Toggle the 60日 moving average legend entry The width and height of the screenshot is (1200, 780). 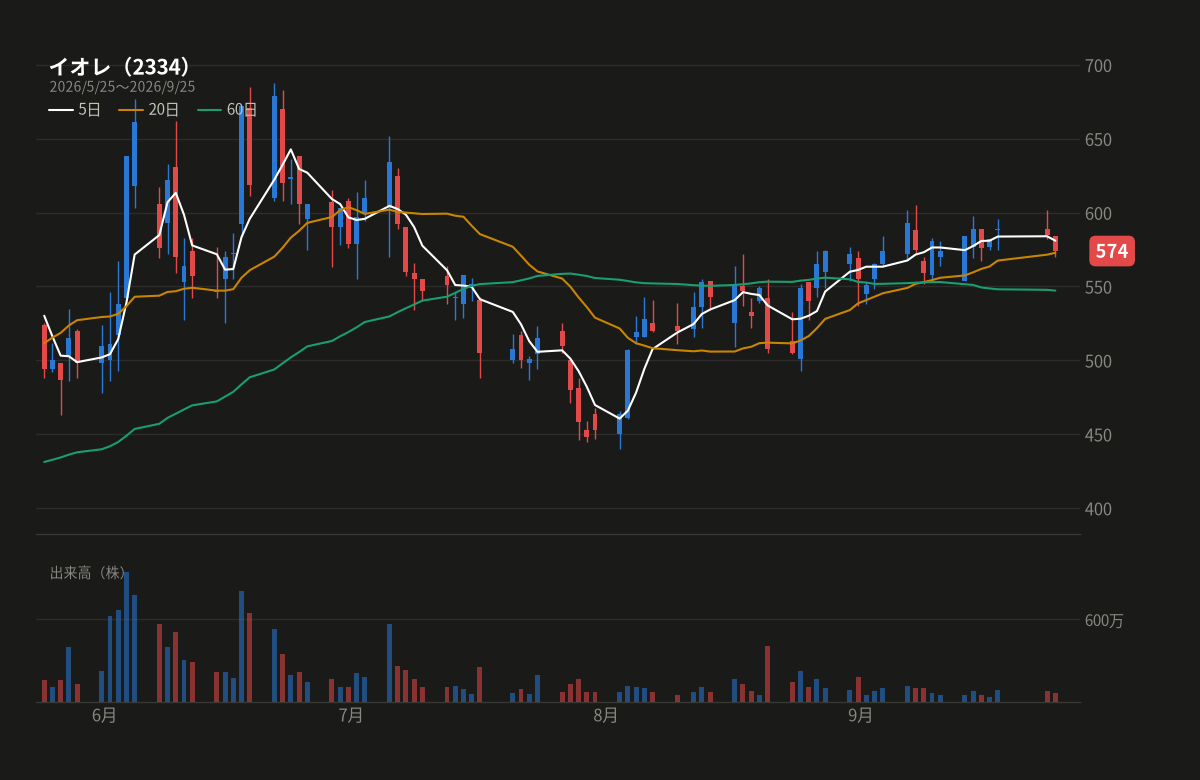(x=227, y=109)
